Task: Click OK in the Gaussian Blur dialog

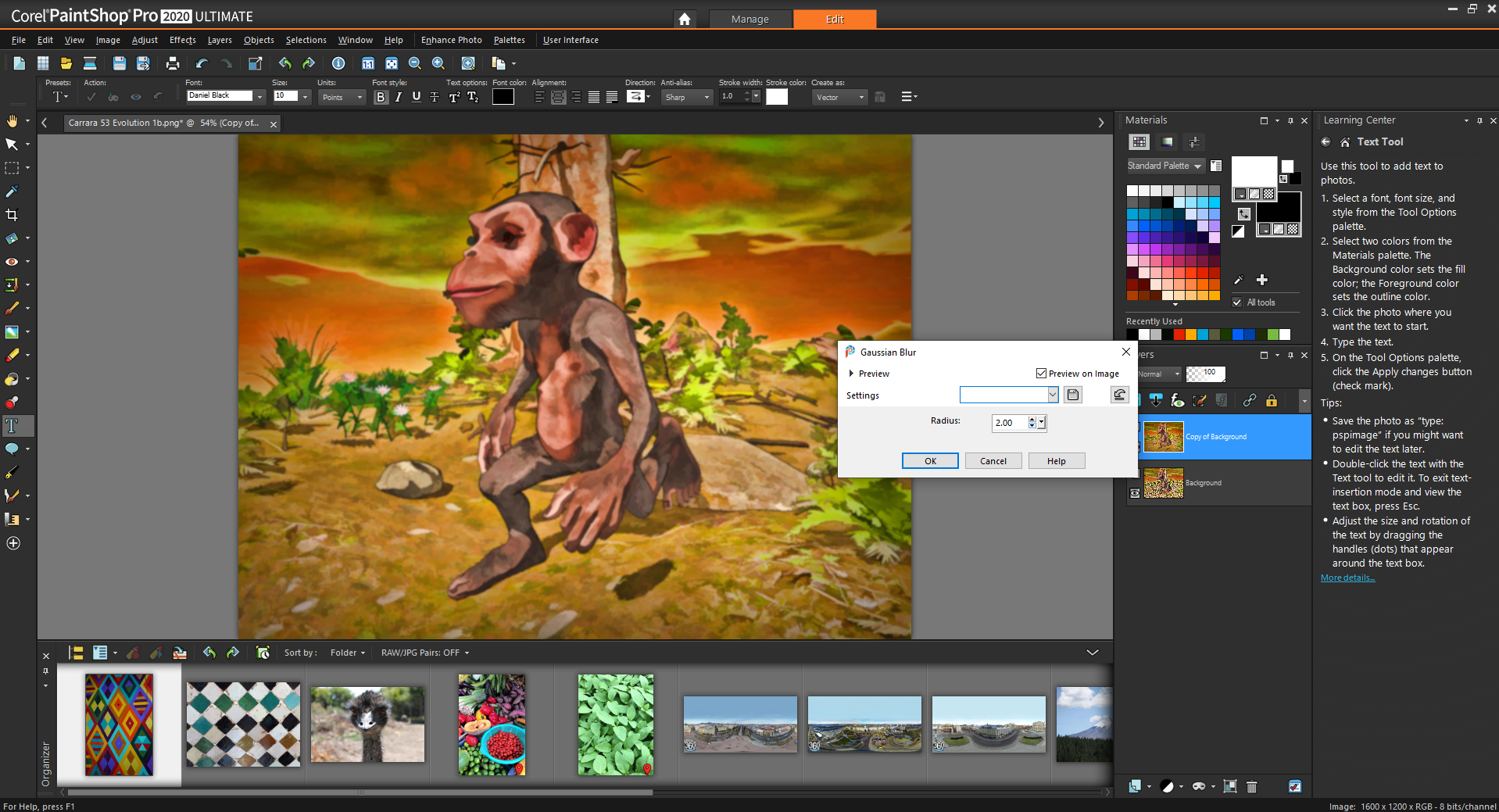Action: (x=930, y=461)
